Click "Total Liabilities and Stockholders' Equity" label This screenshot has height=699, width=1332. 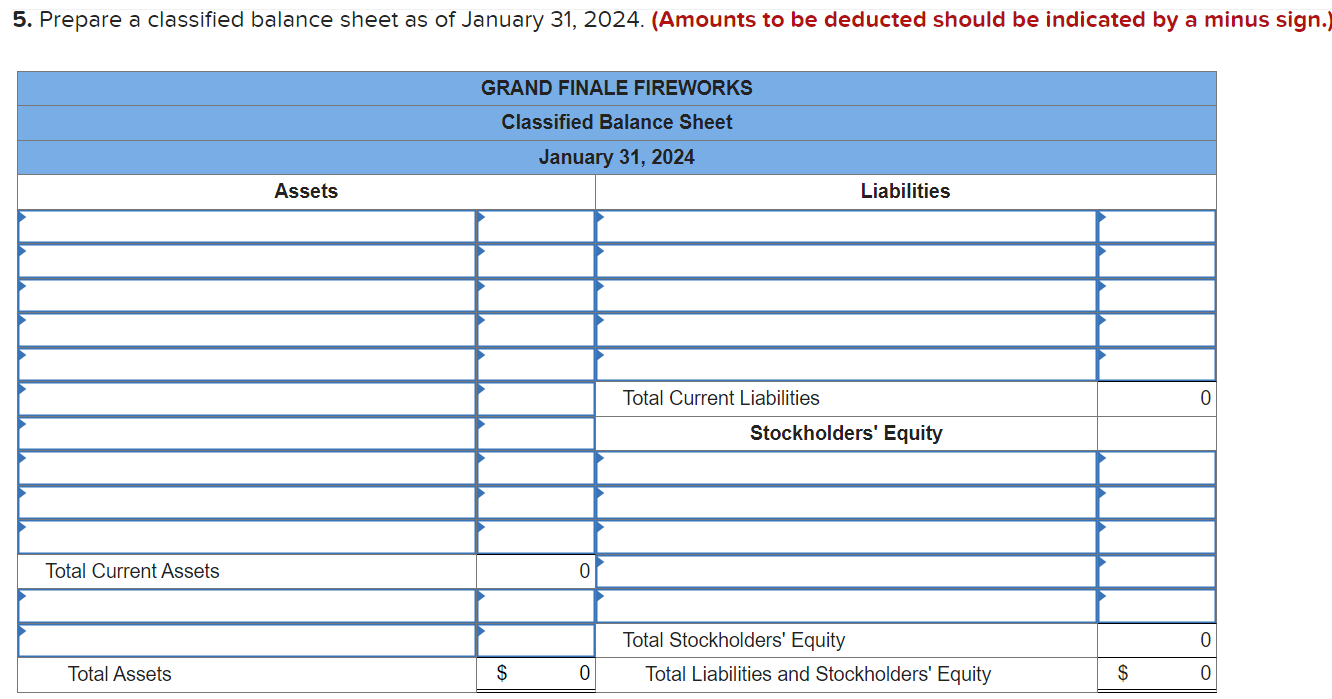818,674
